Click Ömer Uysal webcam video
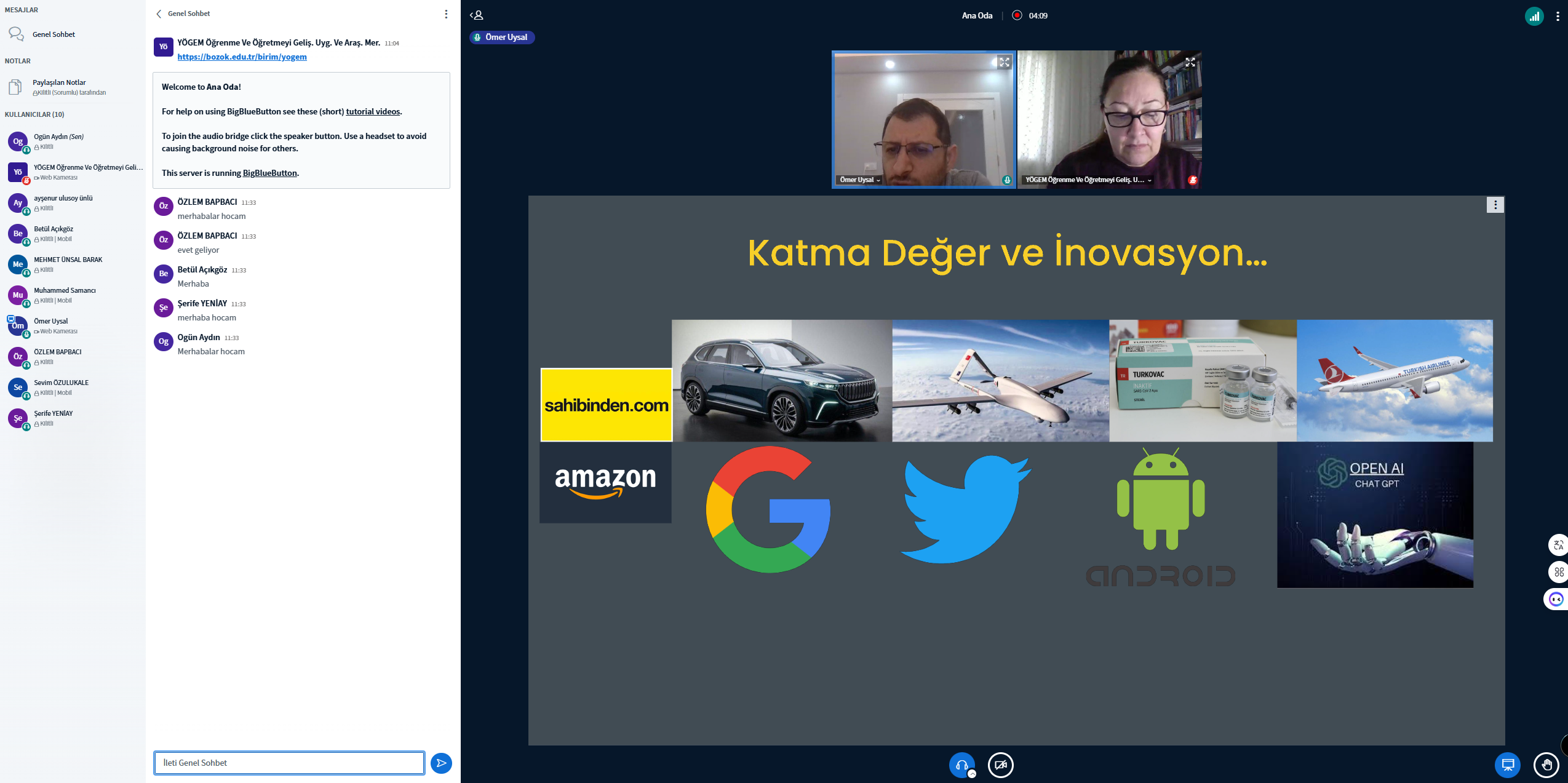 tap(923, 119)
